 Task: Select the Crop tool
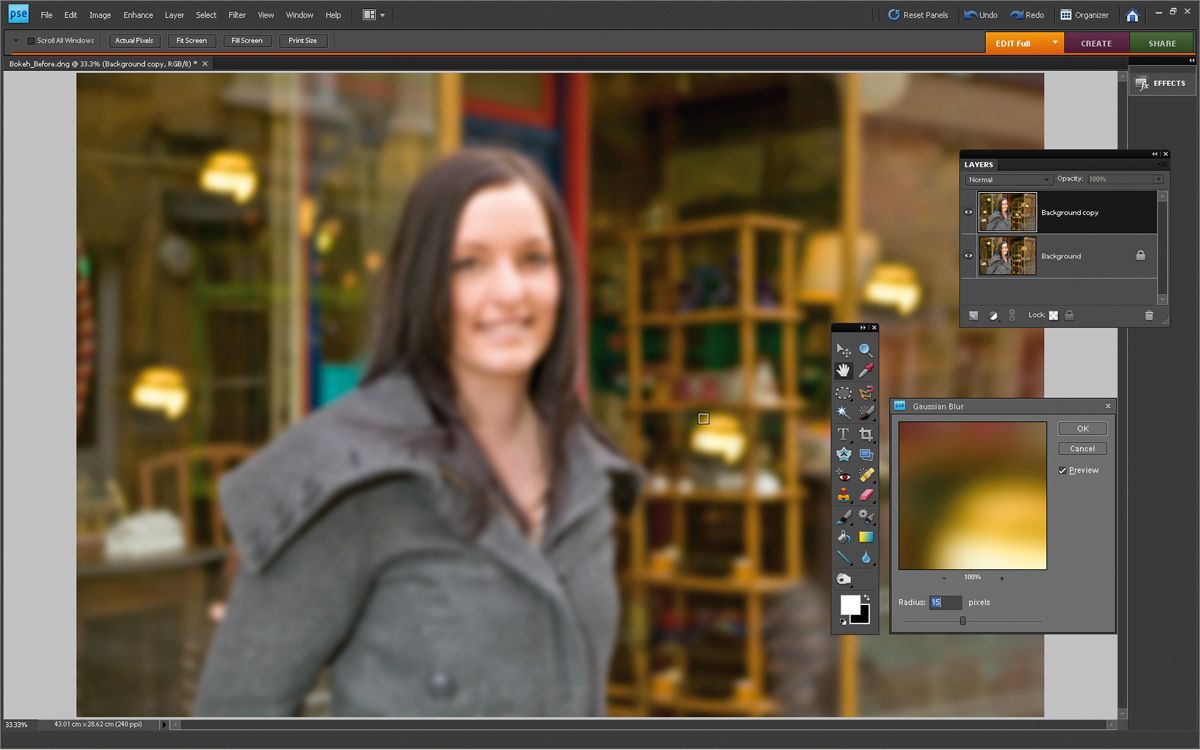click(x=866, y=432)
